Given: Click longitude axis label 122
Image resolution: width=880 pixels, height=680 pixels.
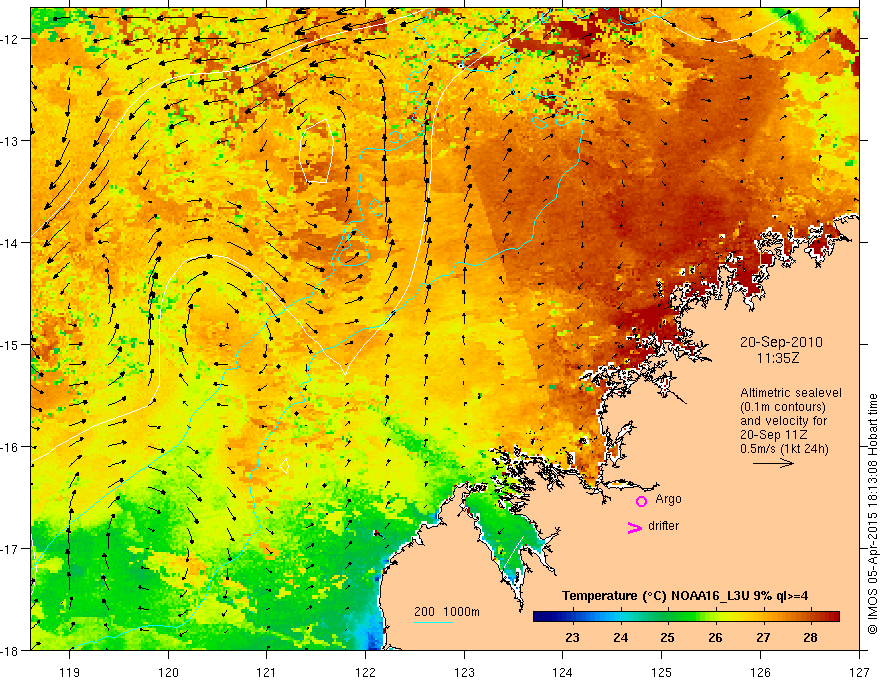Looking at the screenshot, I should click(x=365, y=672).
